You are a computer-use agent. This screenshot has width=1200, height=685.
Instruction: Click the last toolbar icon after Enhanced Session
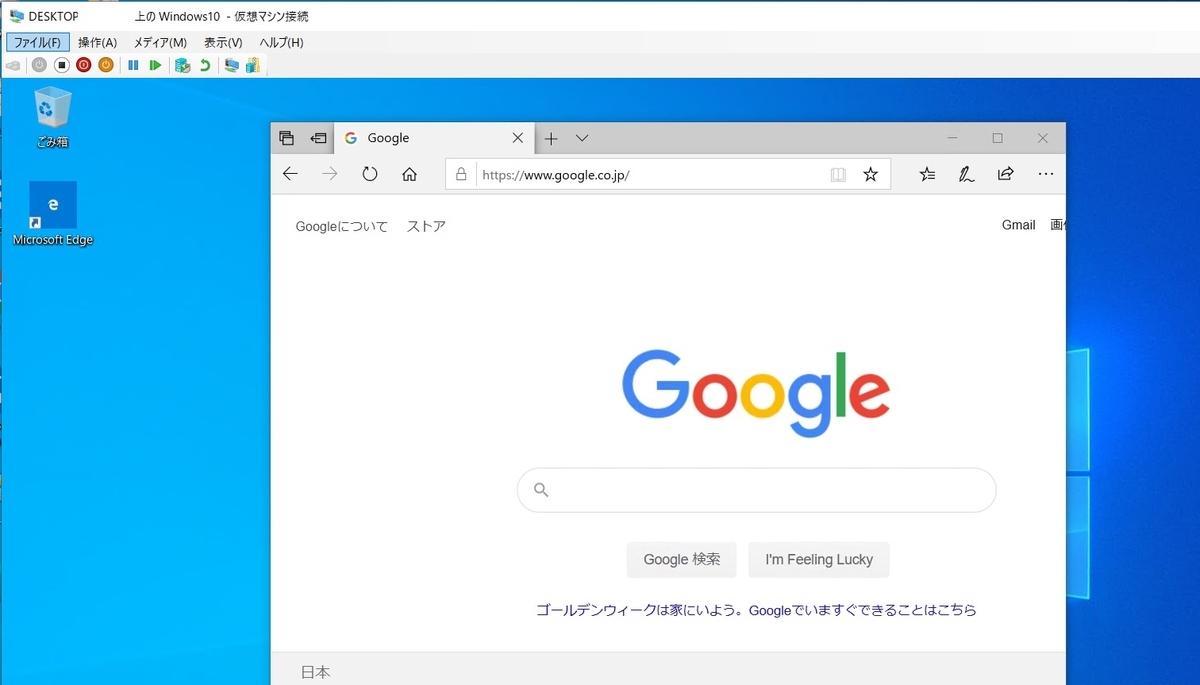click(253, 65)
